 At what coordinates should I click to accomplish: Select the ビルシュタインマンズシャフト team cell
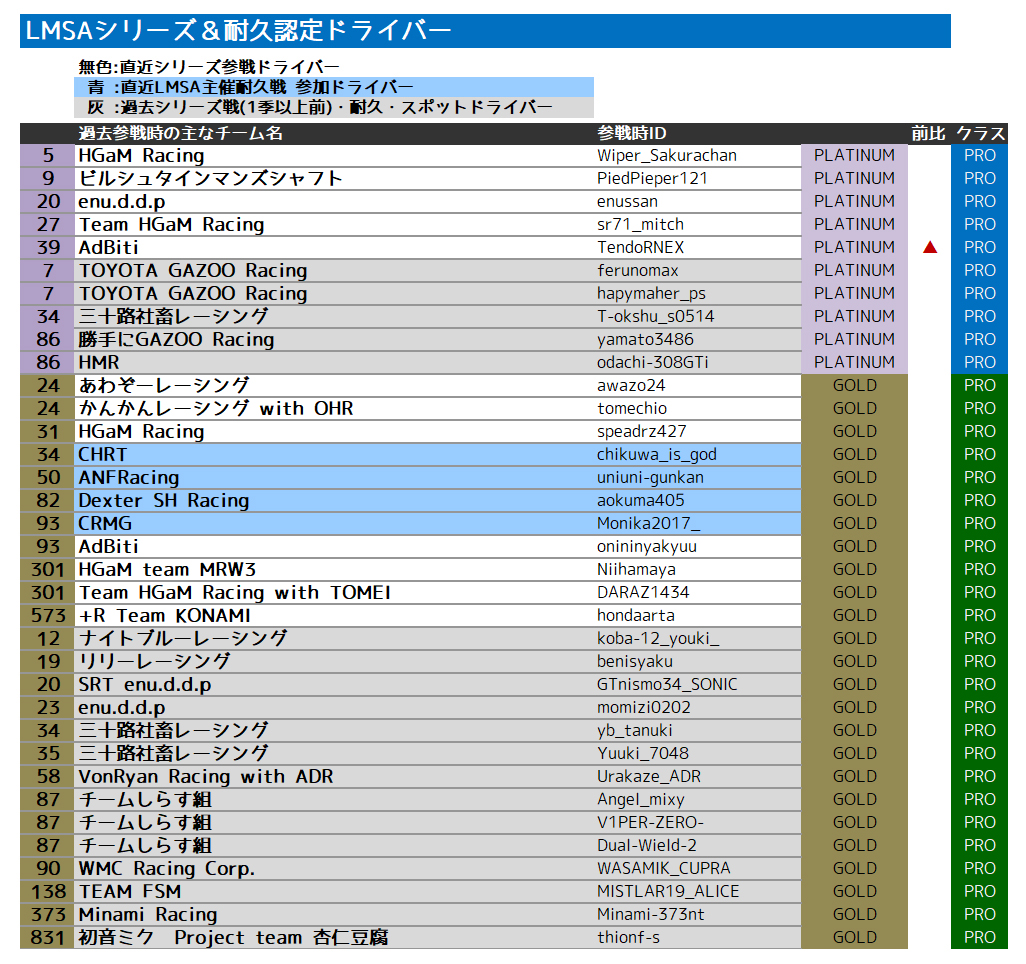(x=211, y=178)
